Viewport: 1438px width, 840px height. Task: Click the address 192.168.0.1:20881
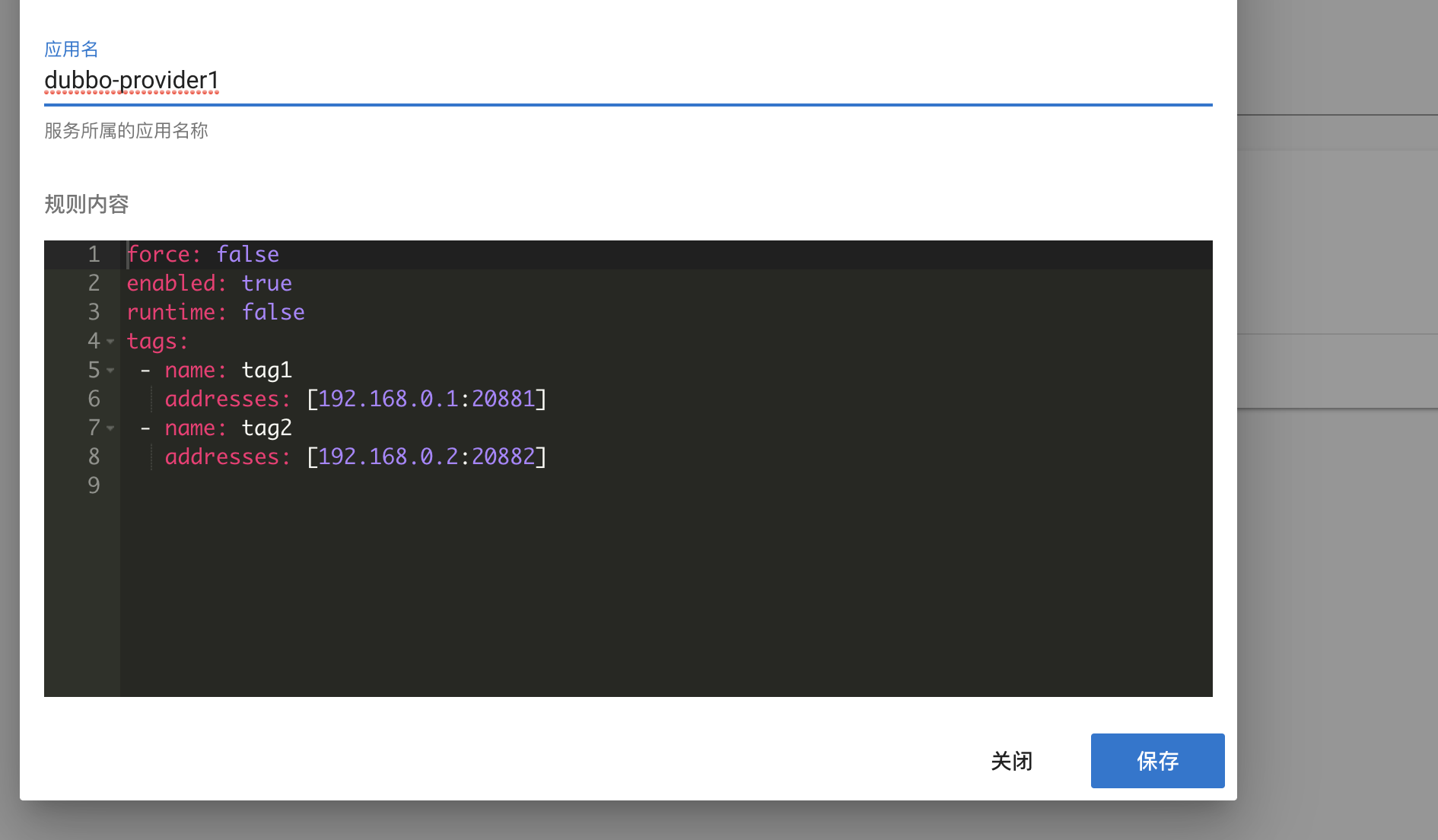(x=426, y=399)
